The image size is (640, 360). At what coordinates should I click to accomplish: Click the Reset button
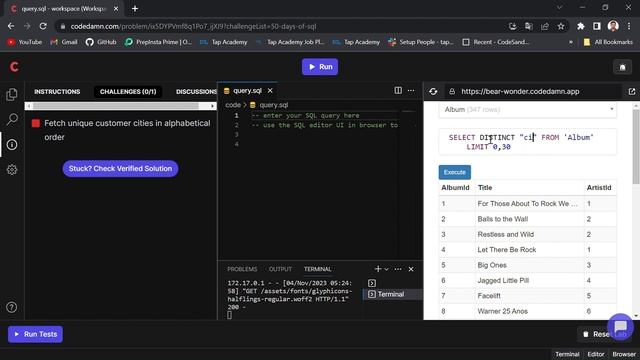pos(600,334)
